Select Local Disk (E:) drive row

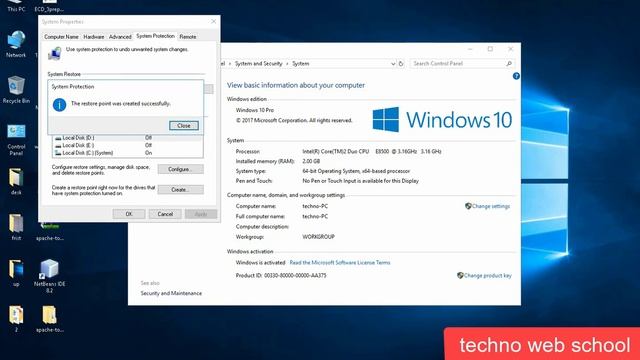[x=127, y=145]
